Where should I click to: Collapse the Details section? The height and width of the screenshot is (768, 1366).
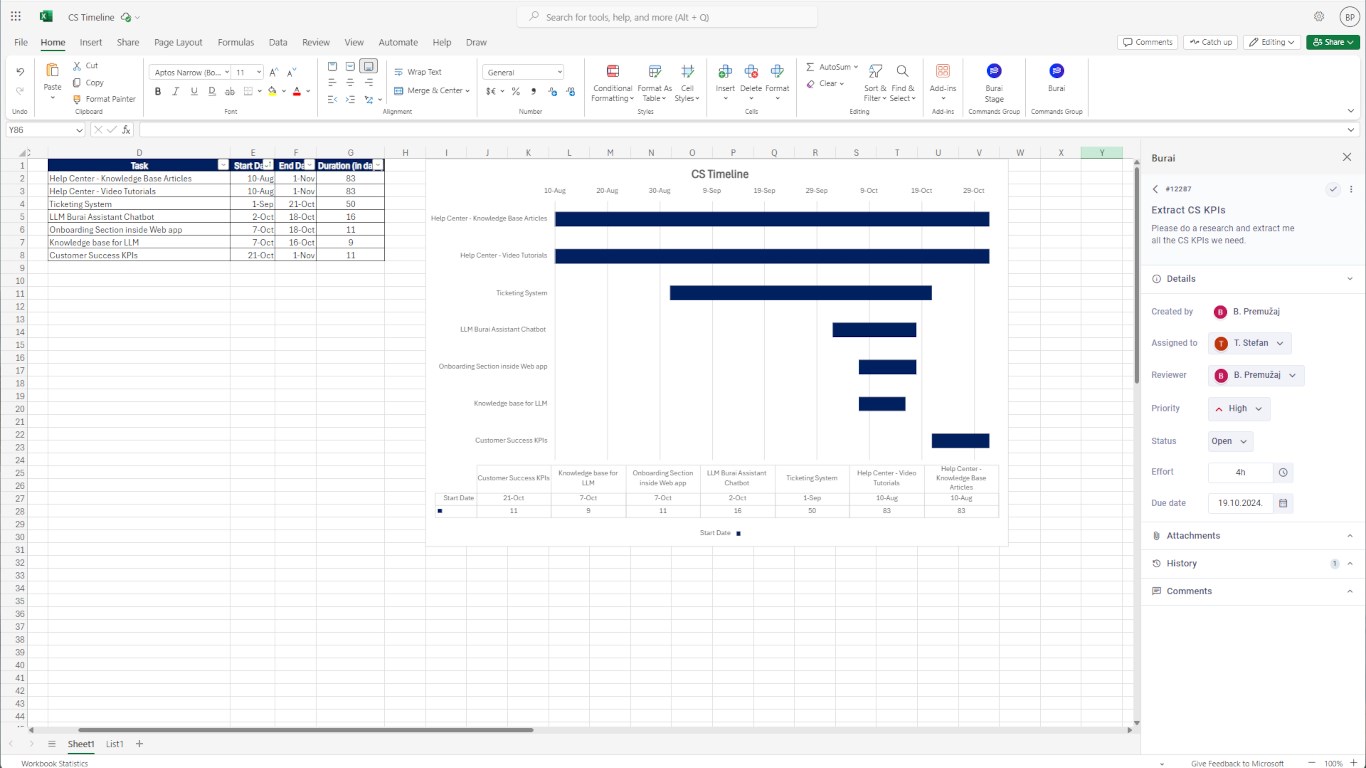[1253, 279]
